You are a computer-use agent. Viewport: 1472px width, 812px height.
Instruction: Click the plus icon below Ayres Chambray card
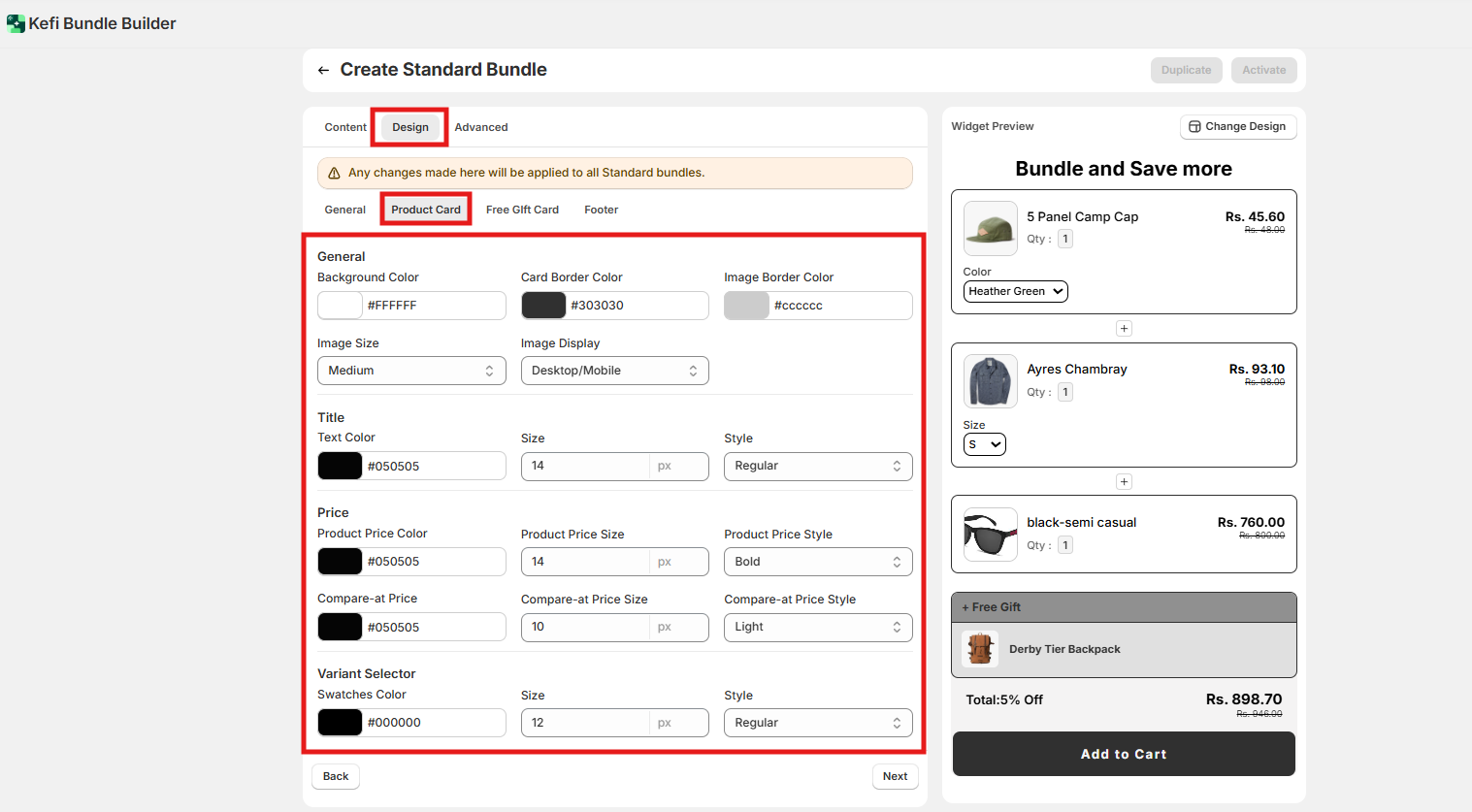click(x=1124, y=482)
